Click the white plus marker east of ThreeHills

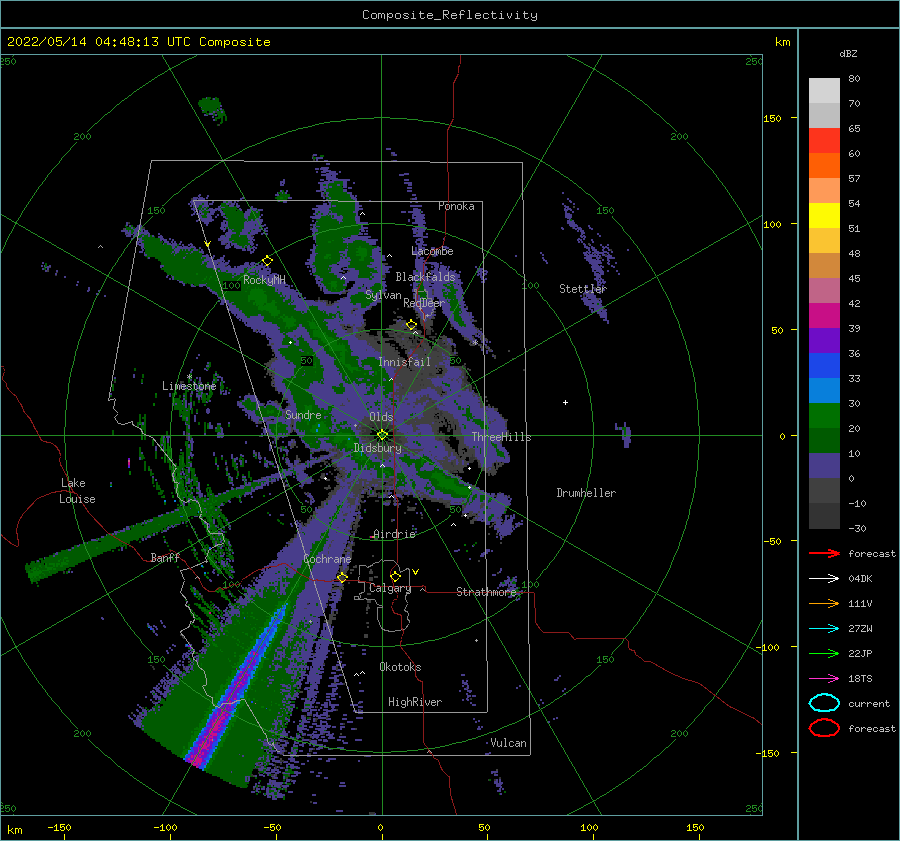565,402
